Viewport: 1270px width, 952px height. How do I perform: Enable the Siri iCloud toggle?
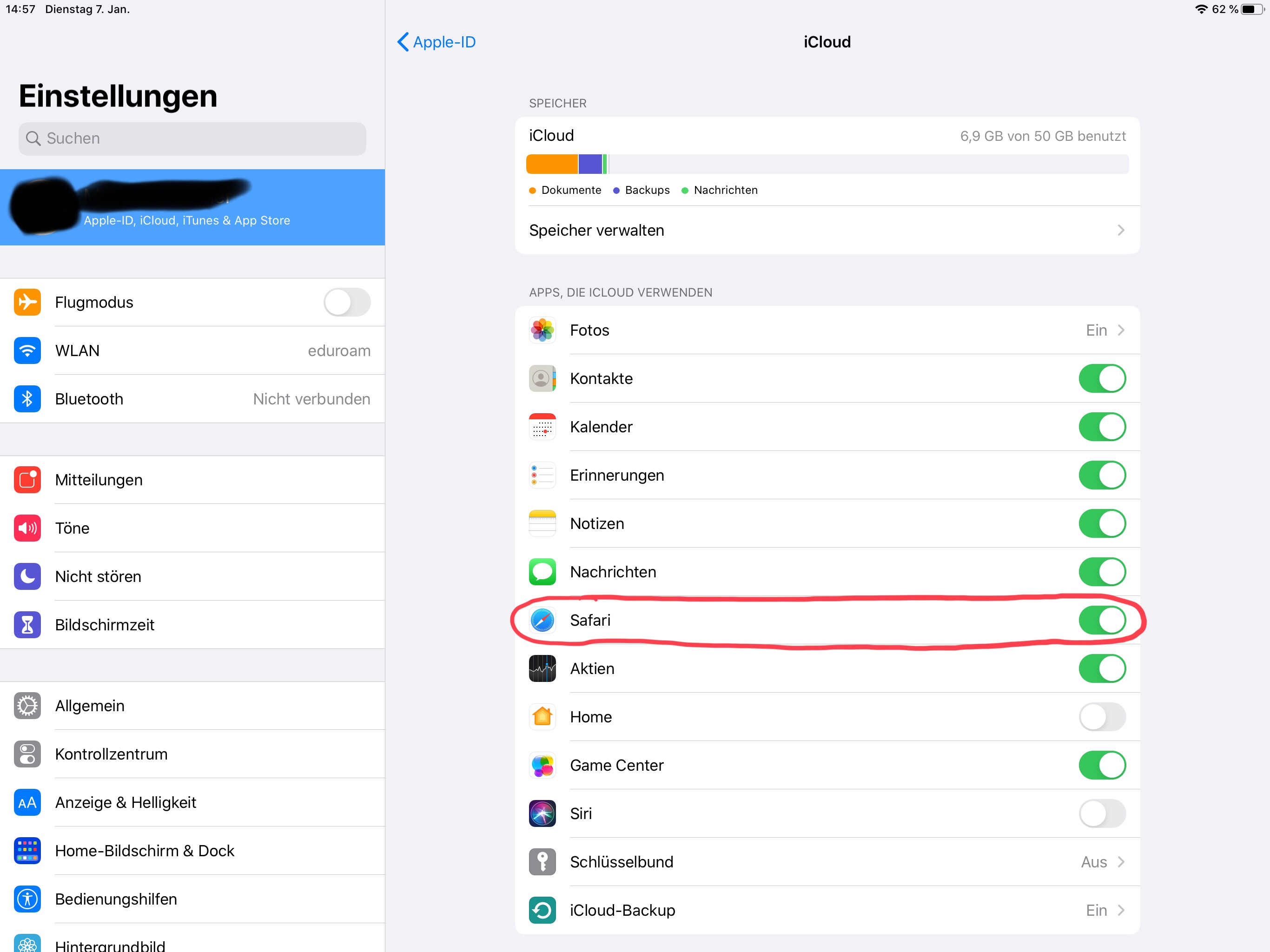[x=1102, y=813]
